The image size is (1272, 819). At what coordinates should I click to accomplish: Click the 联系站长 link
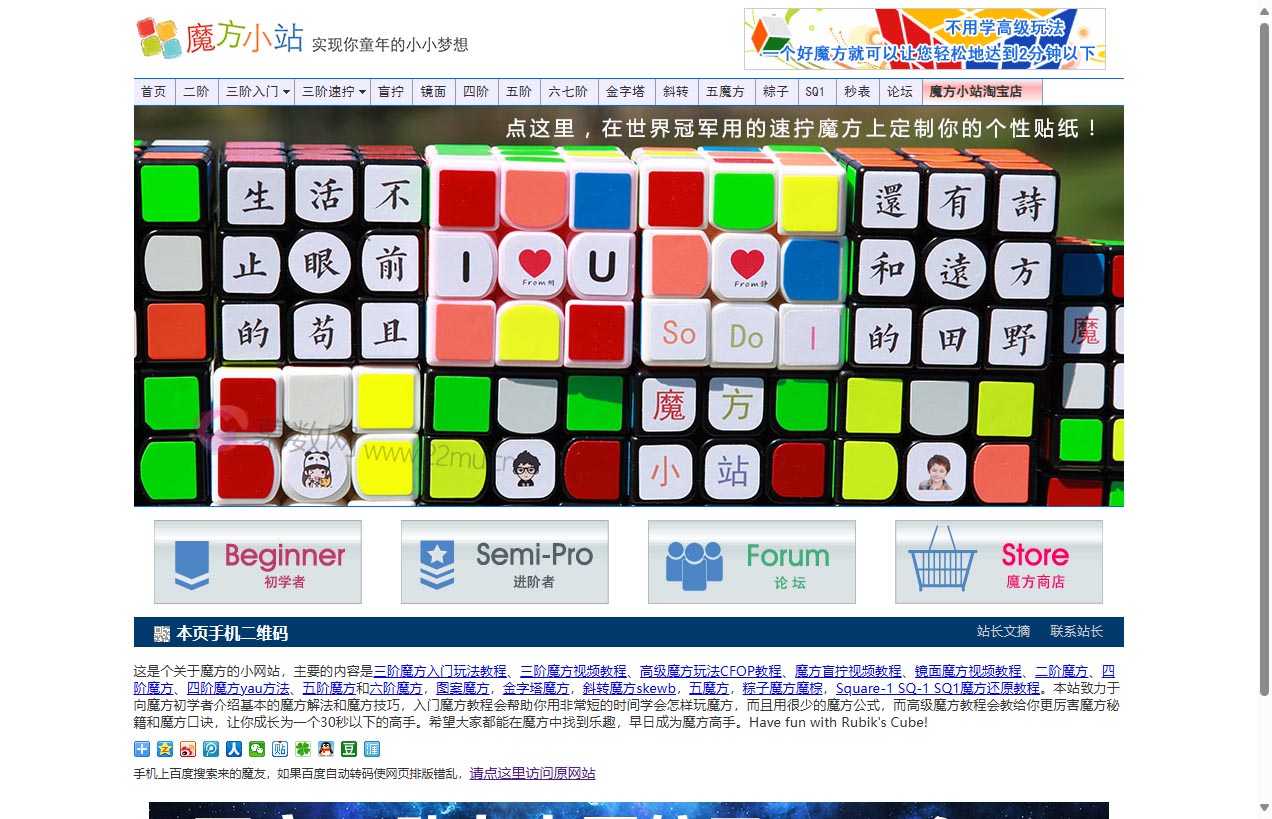click(1076, 632)
